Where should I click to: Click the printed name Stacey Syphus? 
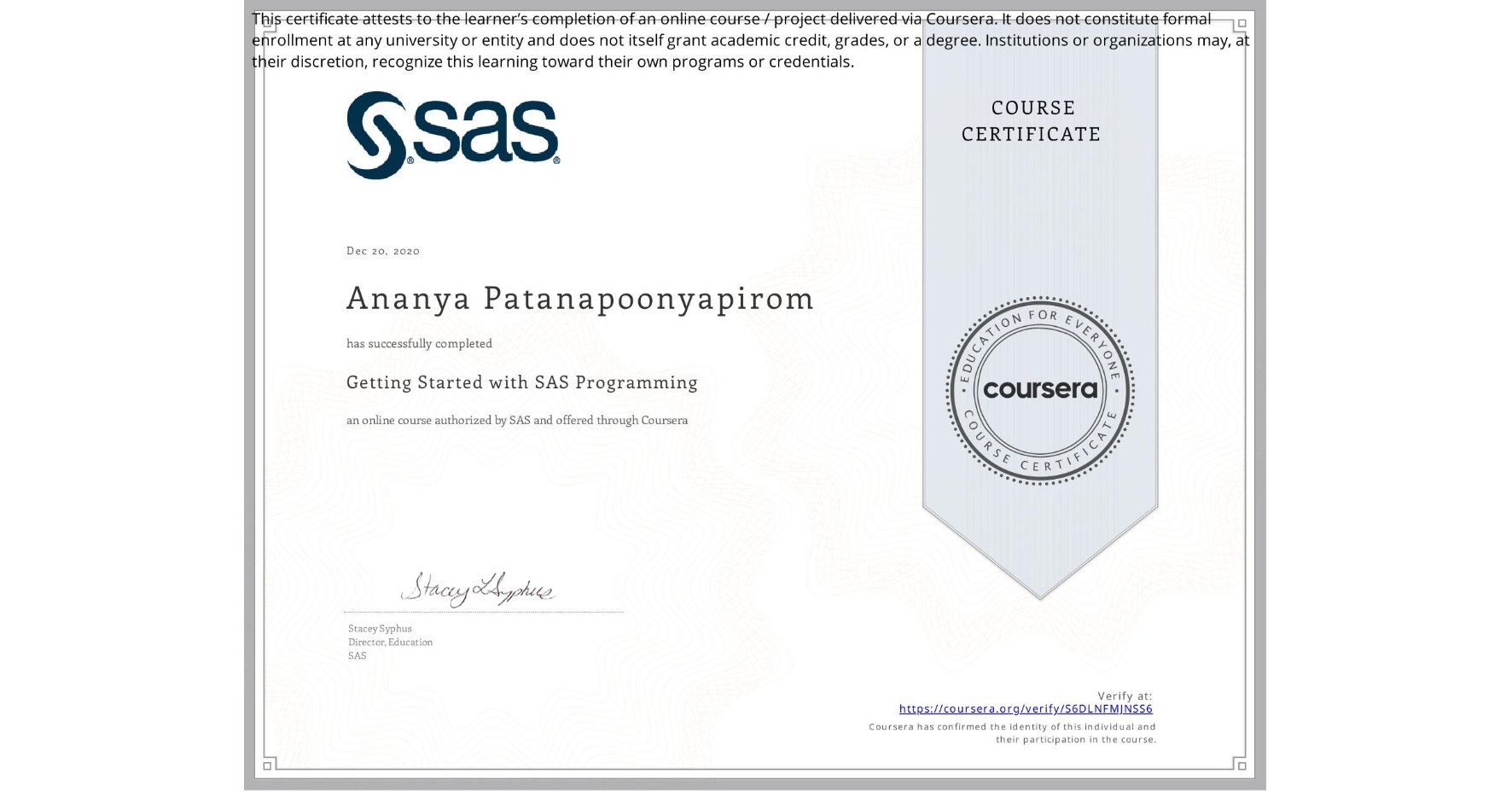point(380,628)
